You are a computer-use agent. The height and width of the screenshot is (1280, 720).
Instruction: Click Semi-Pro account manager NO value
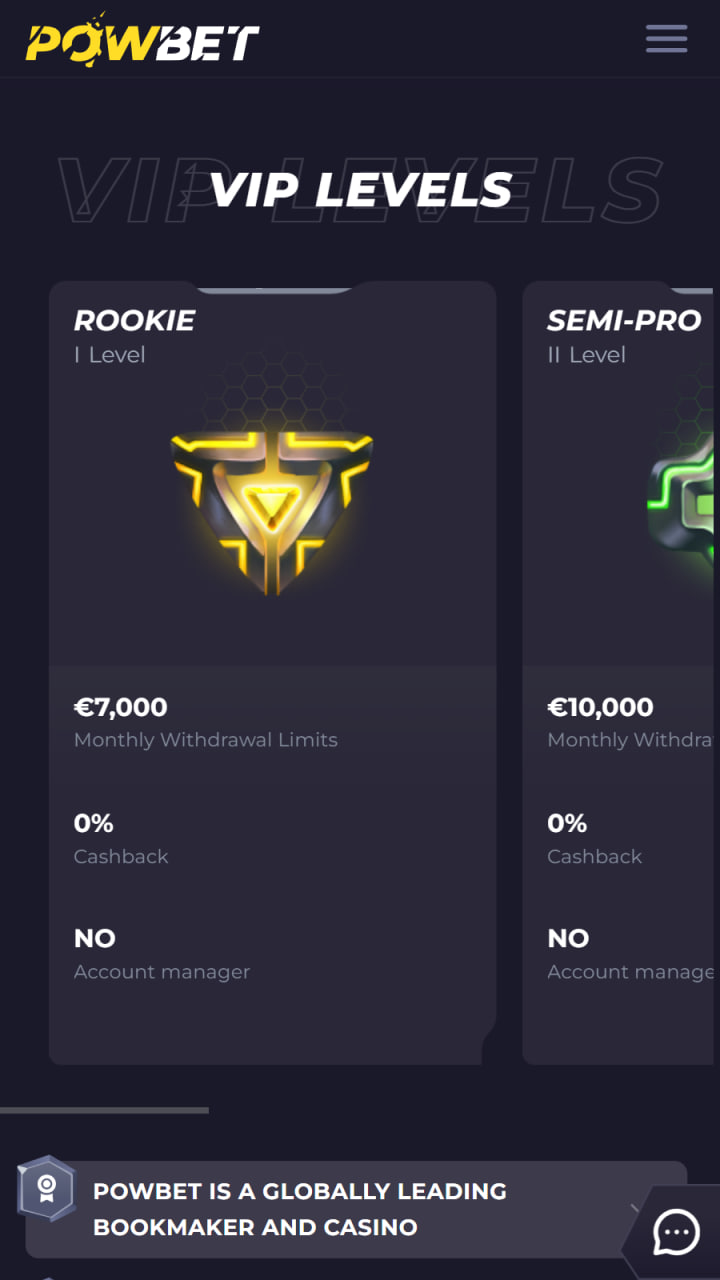click(x=568, y=938)
